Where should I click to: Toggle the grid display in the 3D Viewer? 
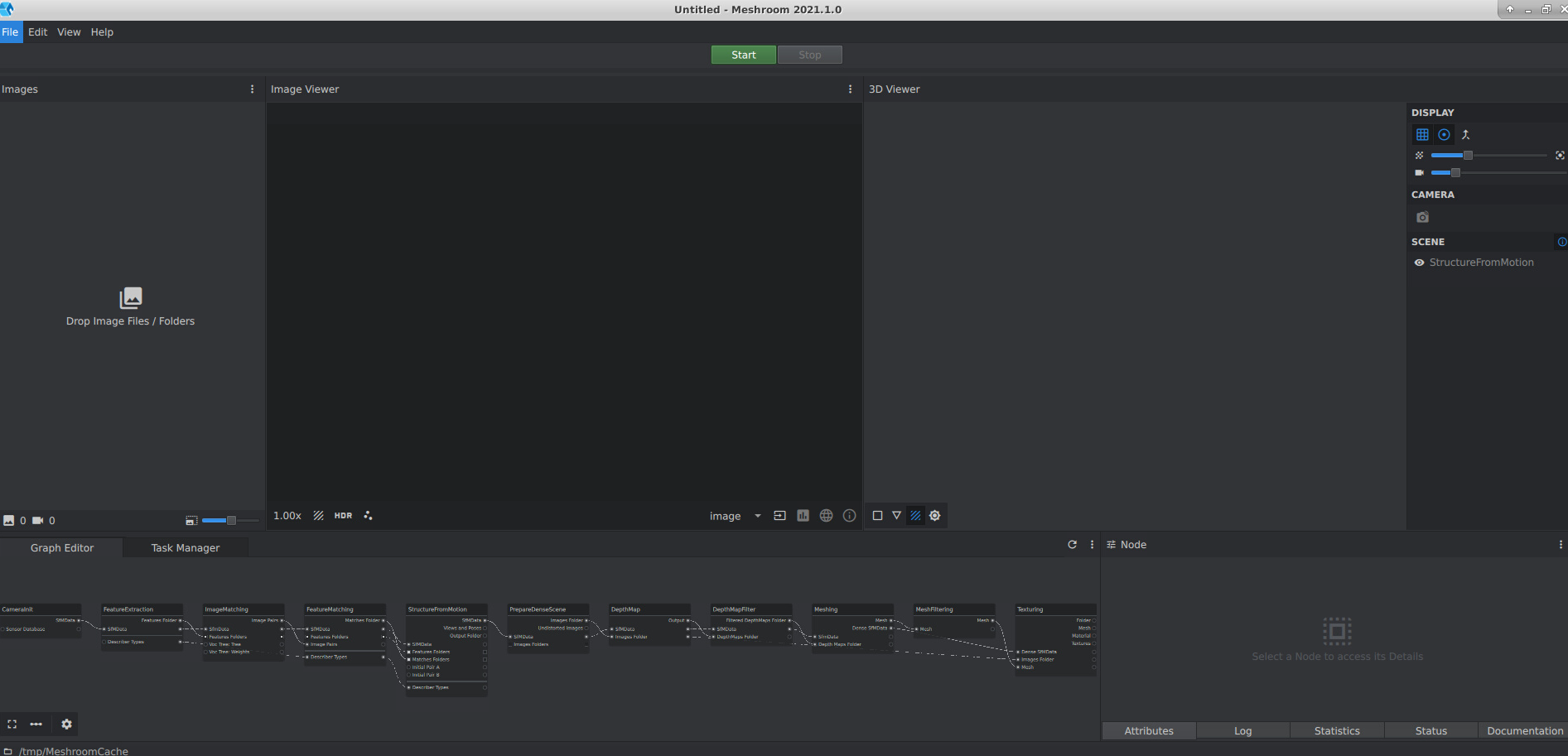click(x=1422, y=135)
